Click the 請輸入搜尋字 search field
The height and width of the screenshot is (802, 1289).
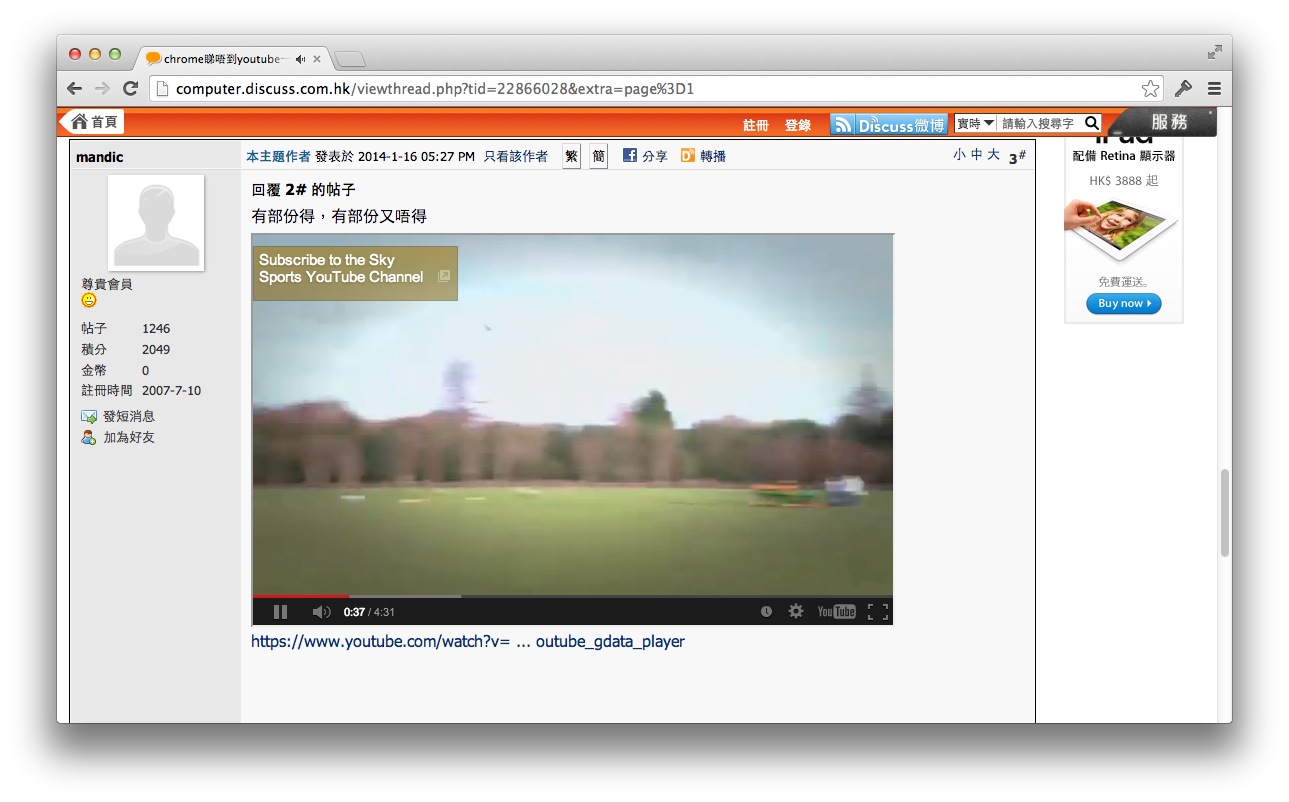[x=1040, y=123]
